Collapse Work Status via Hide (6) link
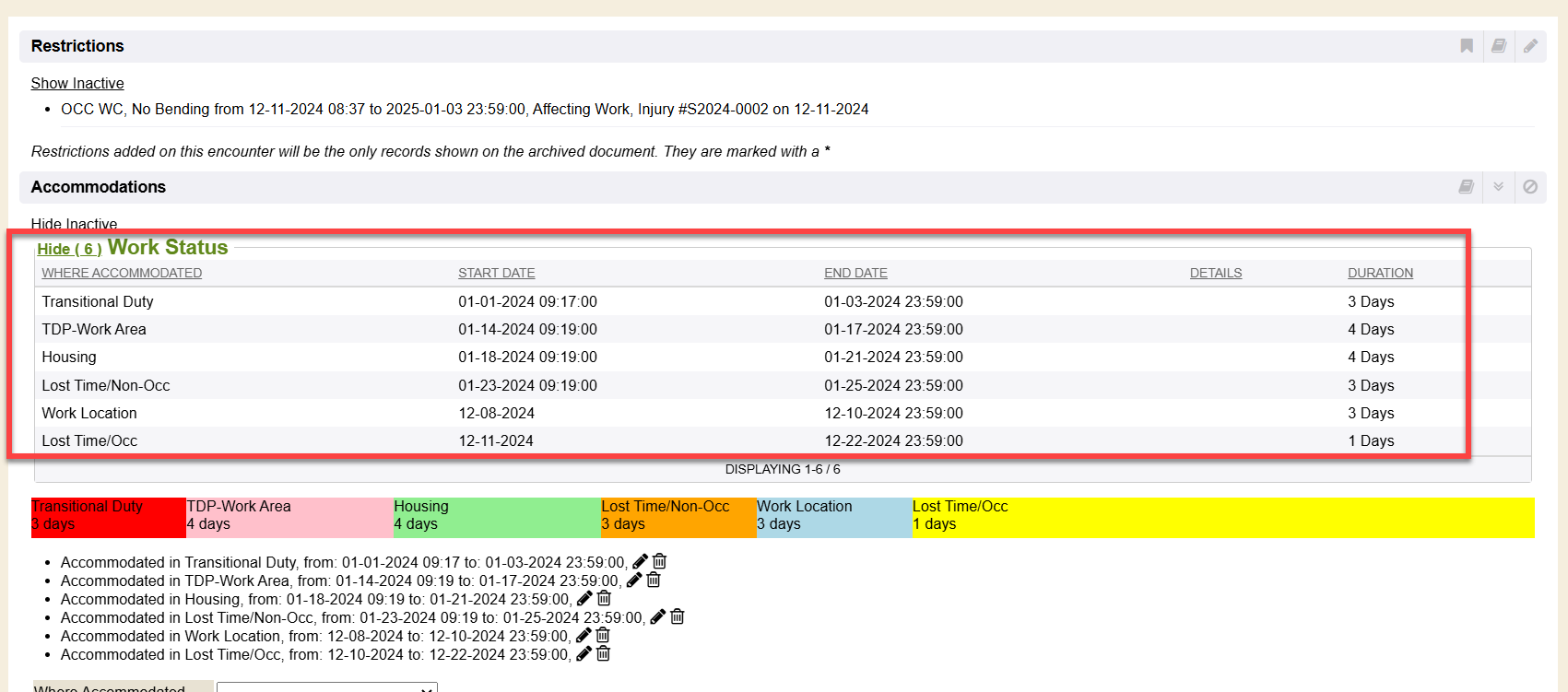 [69, 249]
